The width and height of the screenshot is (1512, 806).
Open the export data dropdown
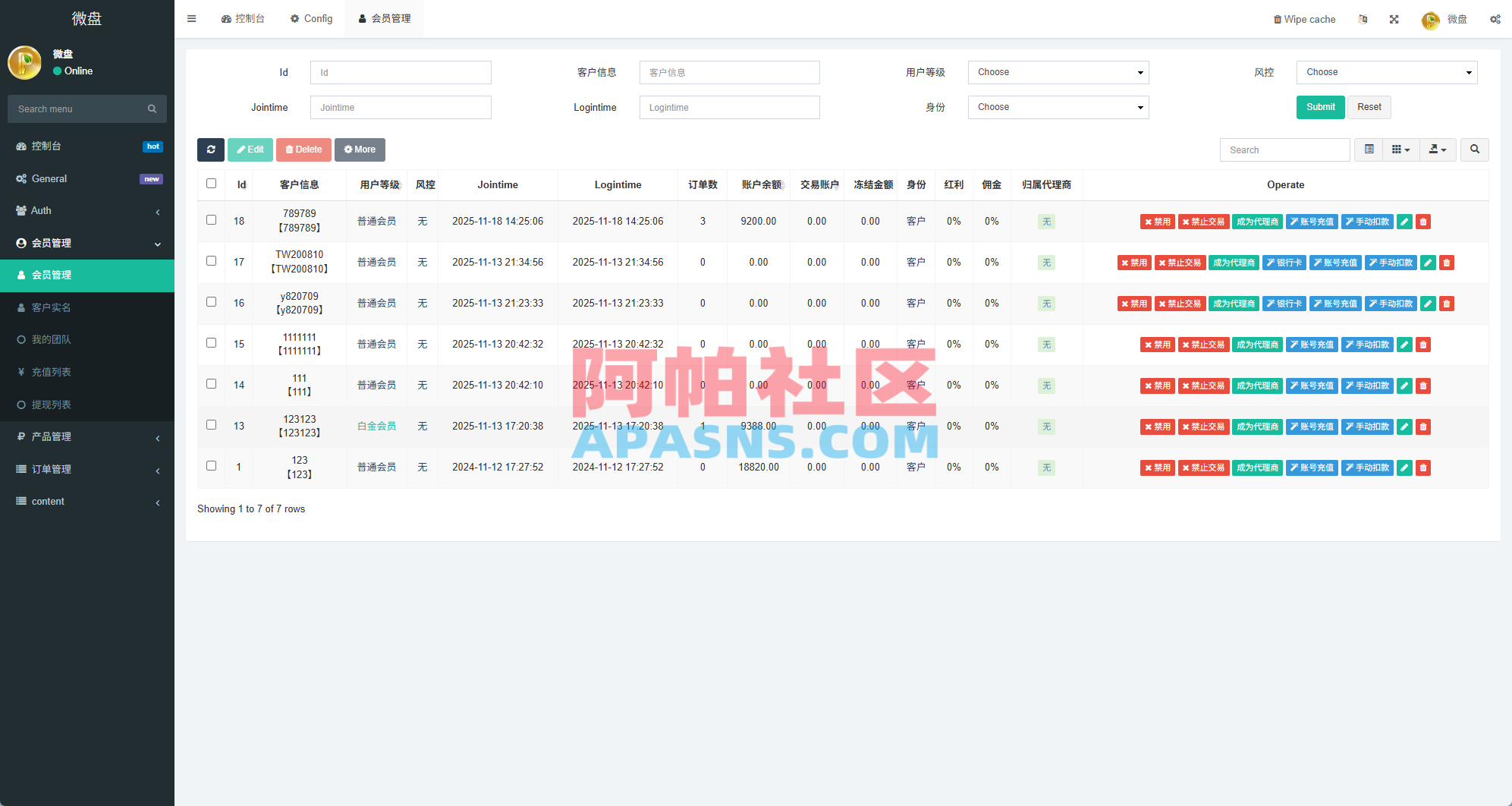pos(1438,150)
